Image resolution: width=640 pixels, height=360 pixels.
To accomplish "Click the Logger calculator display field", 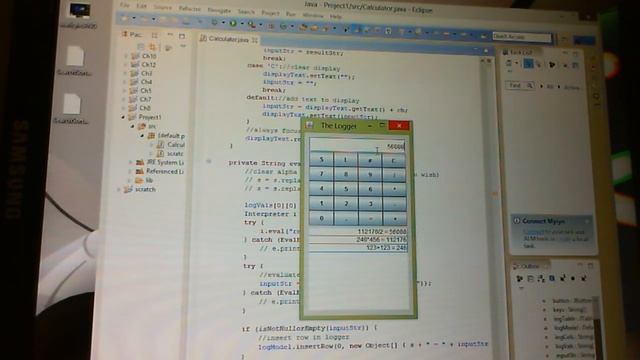I will point(357,145).
